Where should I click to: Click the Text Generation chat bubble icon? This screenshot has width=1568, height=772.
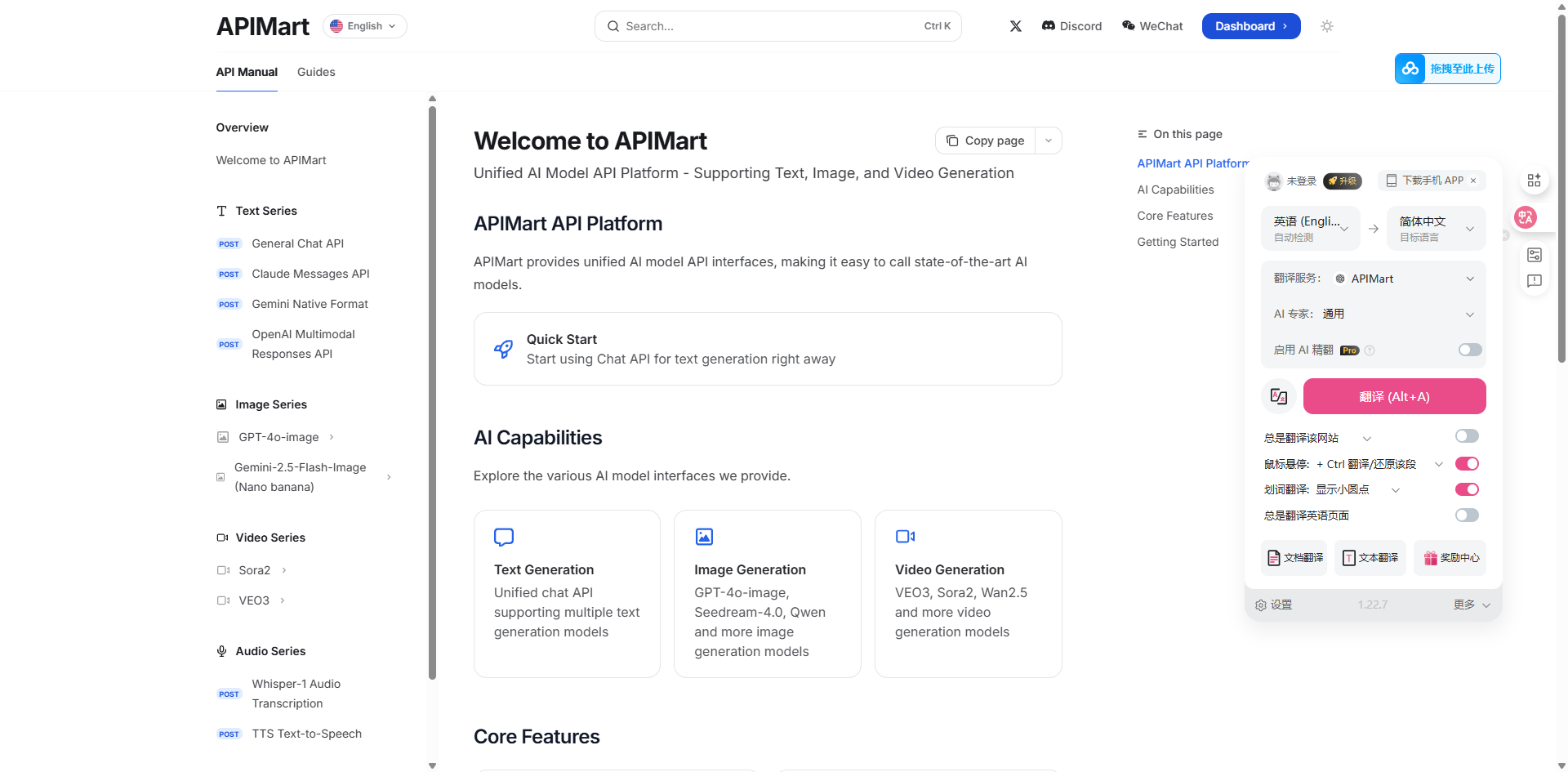pos(504,537)
